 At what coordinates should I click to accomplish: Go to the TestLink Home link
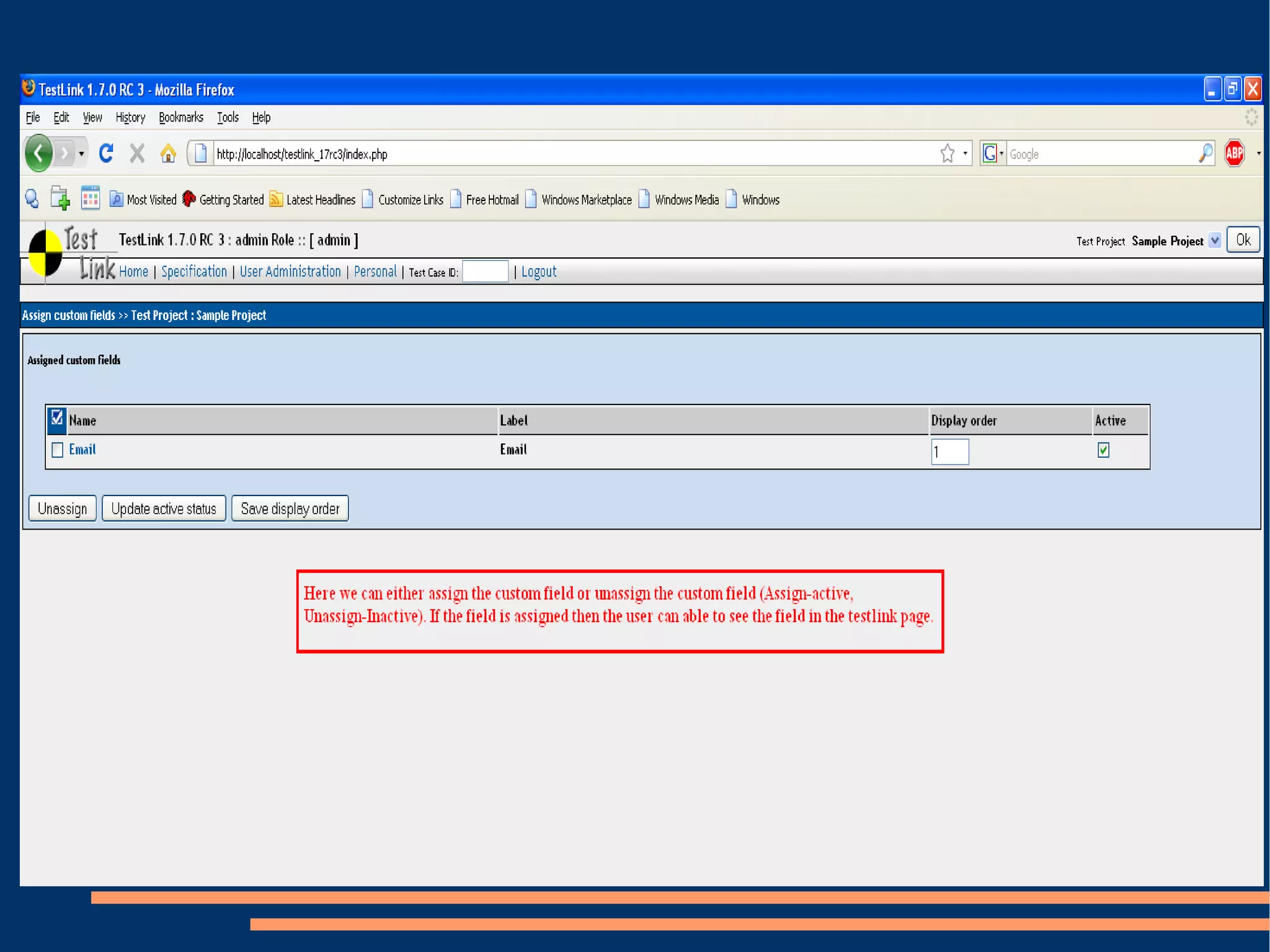[x=134, y=272]
